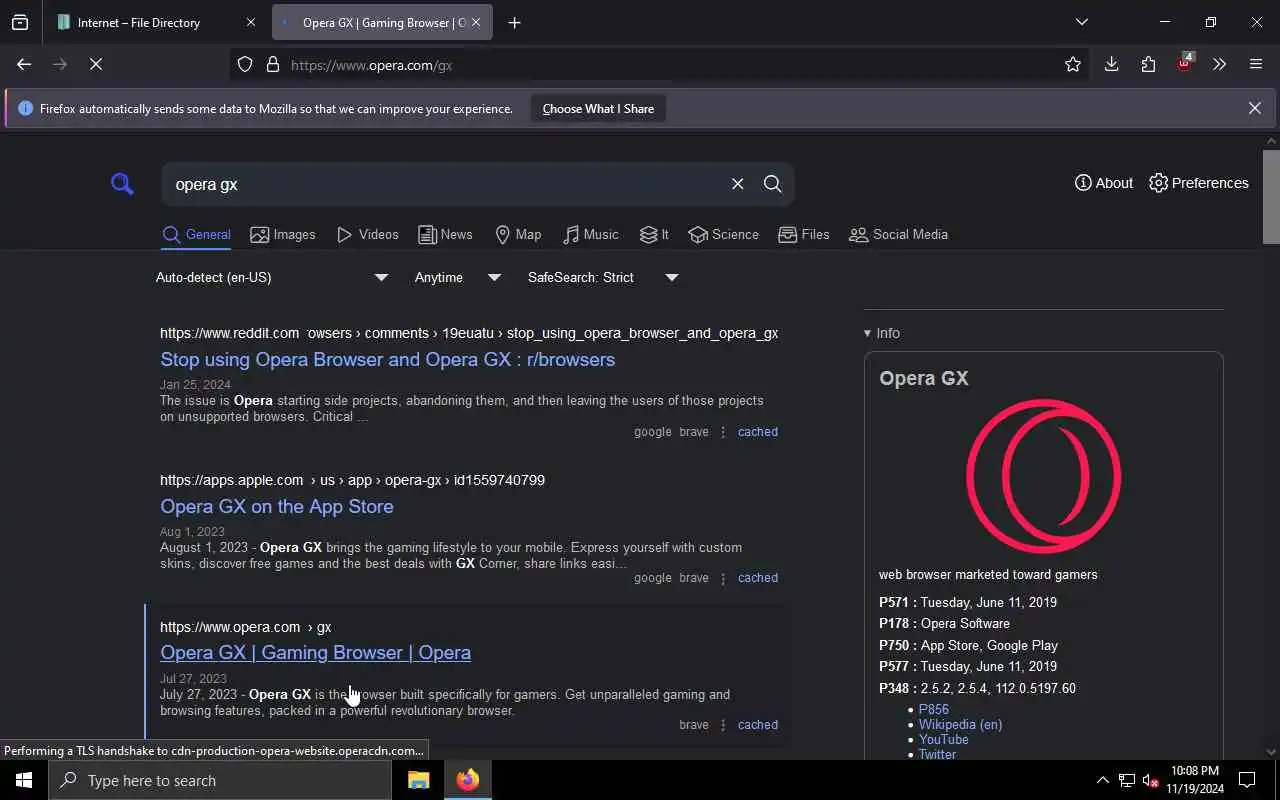Open more options dots for opera.com result

coord(723,725)
